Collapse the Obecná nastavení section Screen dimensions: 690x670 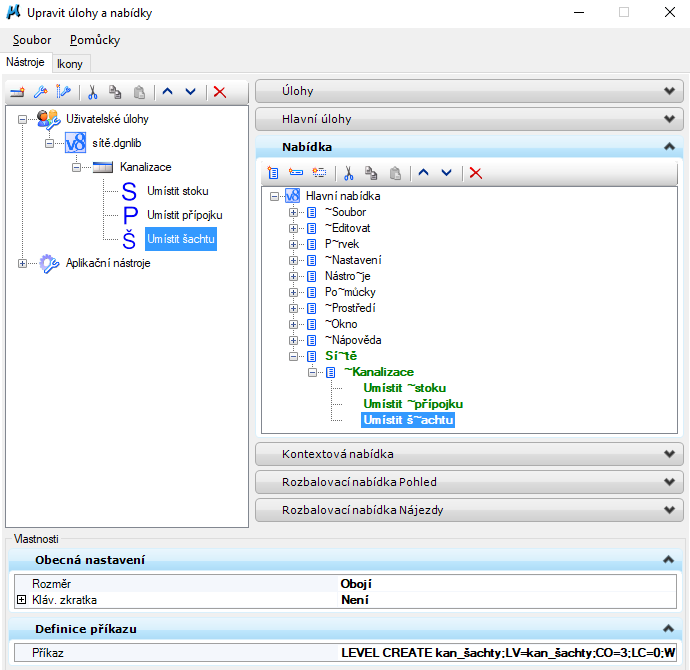668,560
